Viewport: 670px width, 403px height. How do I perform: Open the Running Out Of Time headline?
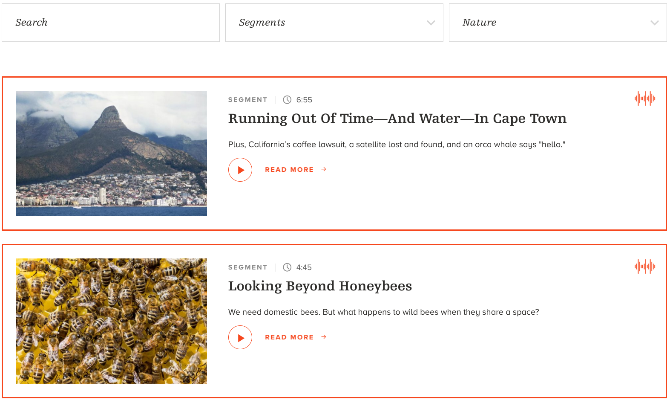[x=397, y=118]
